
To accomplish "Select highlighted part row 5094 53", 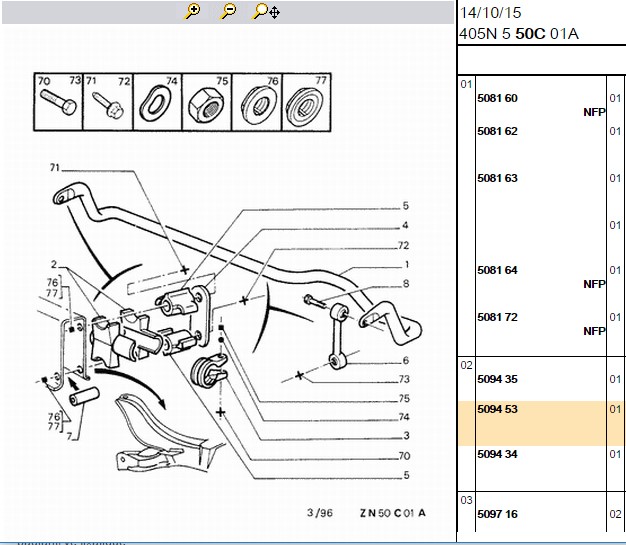I will pyautogui.click(x=542, y=424).
